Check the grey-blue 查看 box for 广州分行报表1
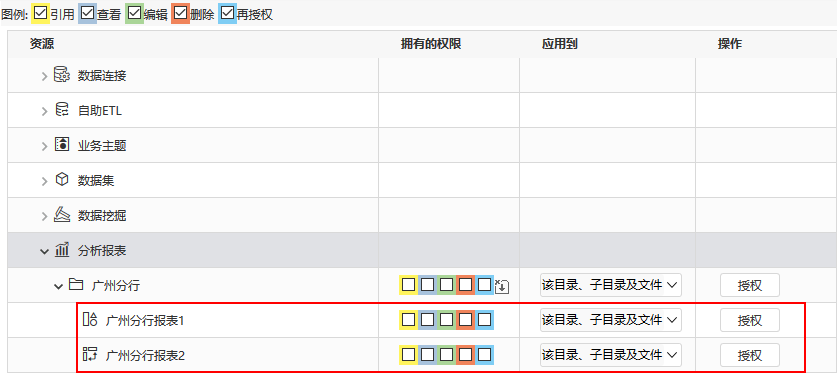The height and width of the screenshot is (373, 837). coord(428,320)
